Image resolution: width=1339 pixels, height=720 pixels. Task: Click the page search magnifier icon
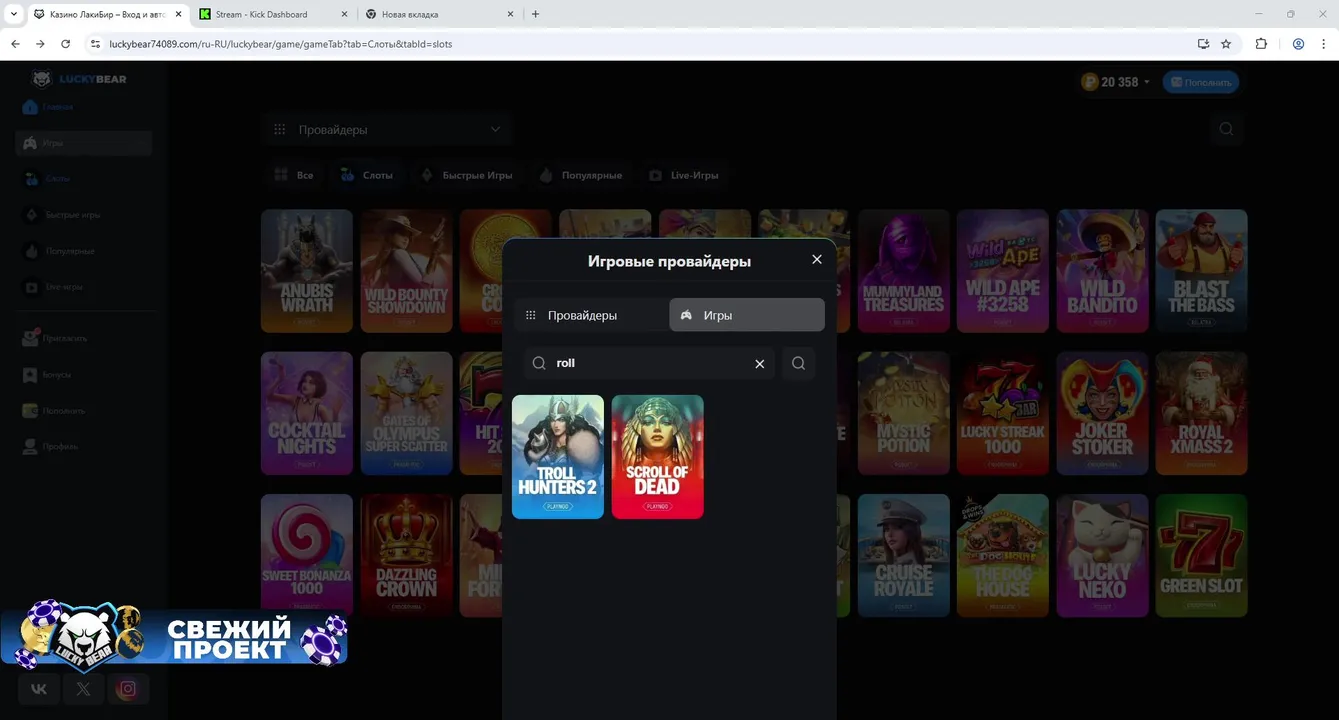[1226, 129]
